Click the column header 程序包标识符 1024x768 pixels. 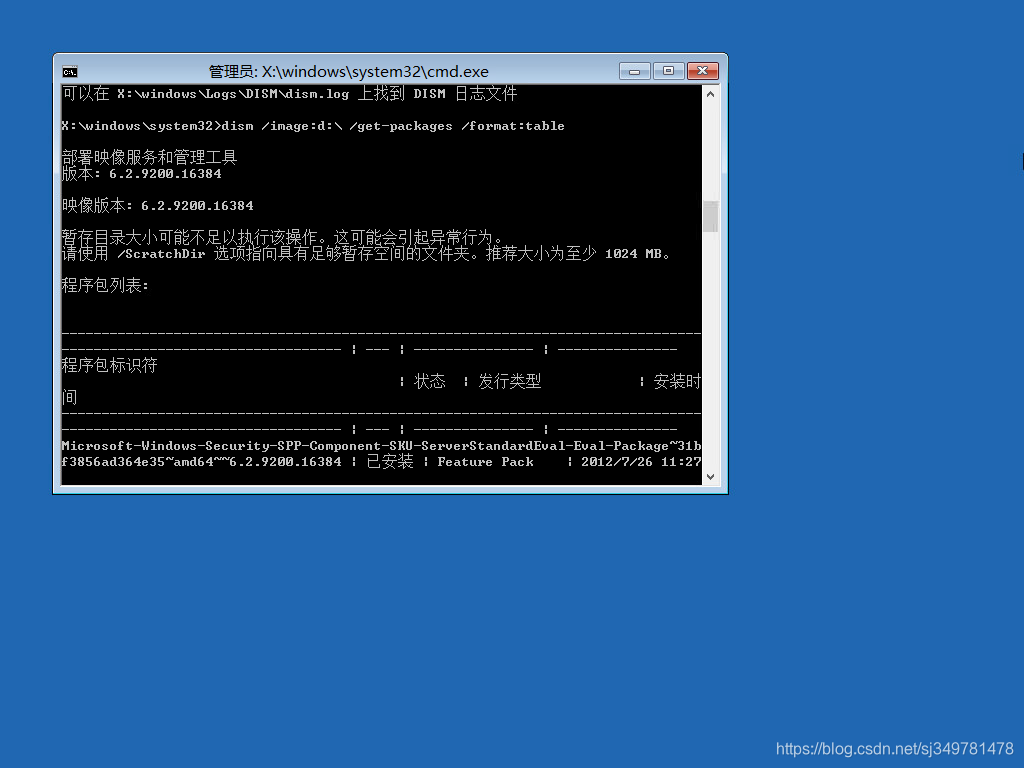[x=109, y=365]
